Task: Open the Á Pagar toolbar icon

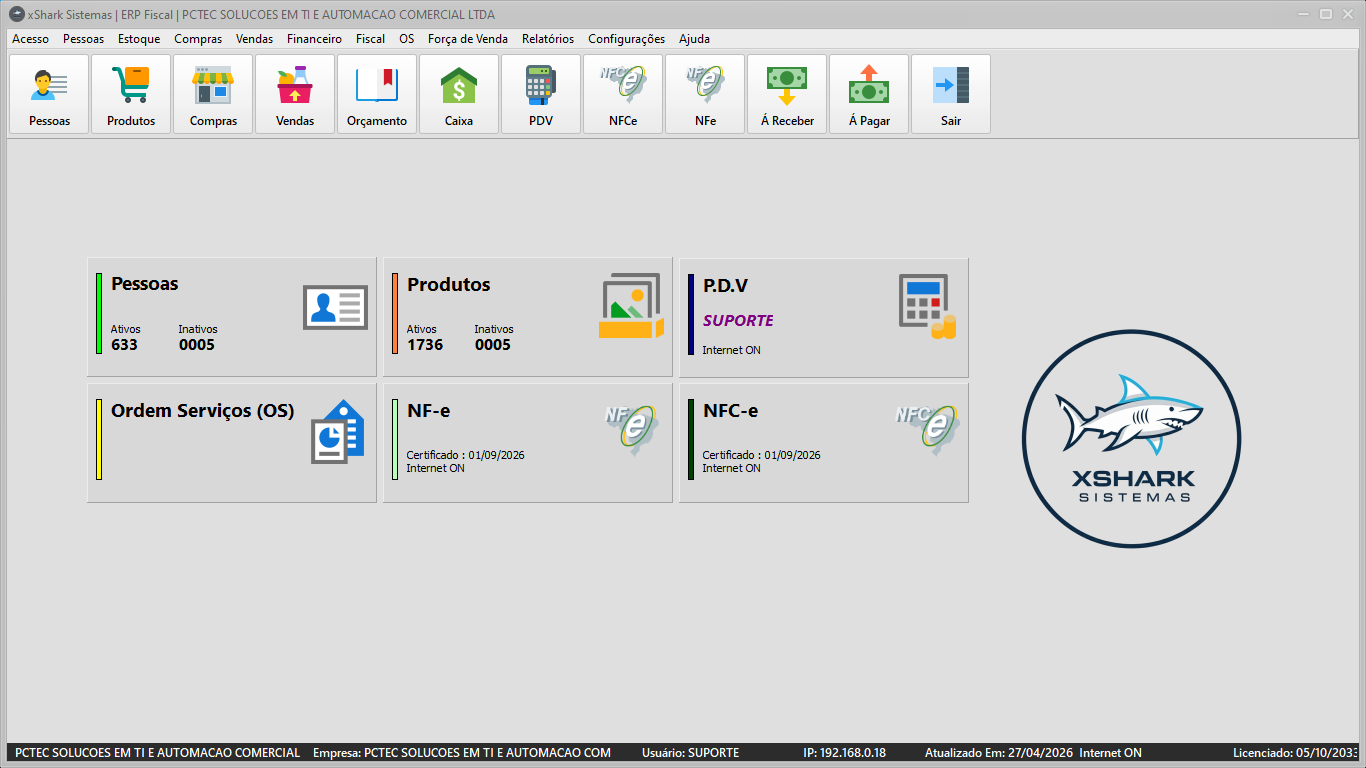Action: (869, 94)
